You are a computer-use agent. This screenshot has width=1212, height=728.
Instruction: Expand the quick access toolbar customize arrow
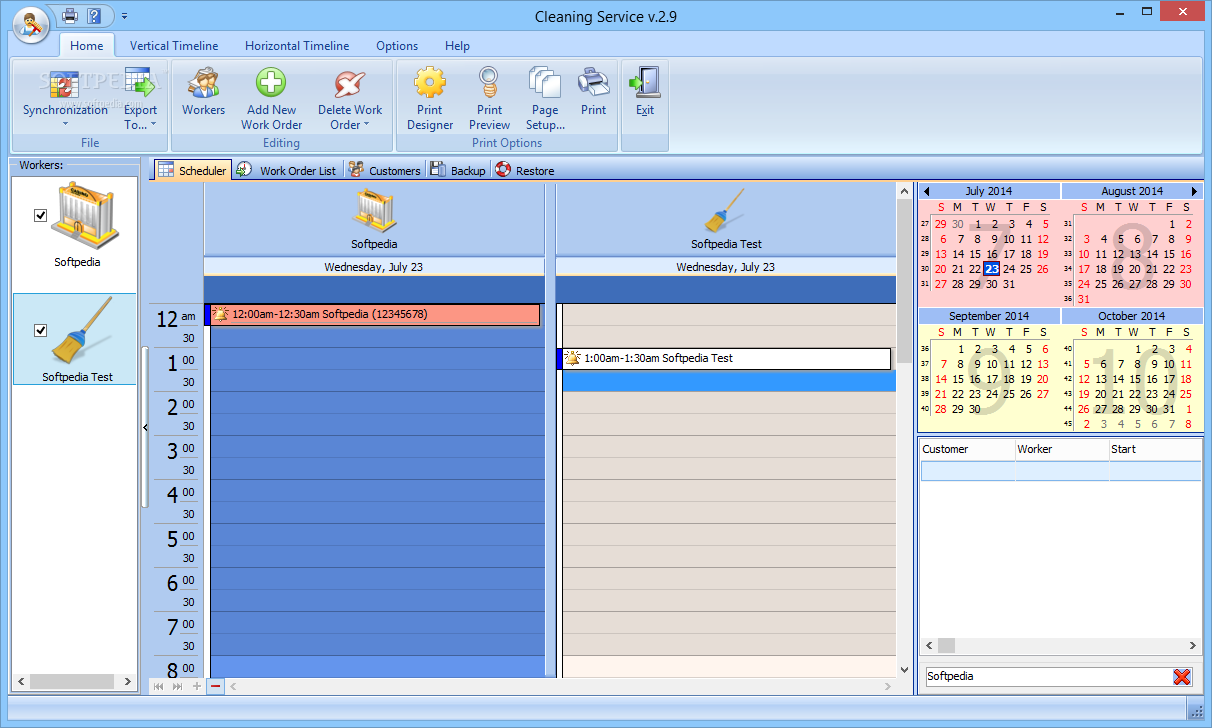click(x=124, y=16)
